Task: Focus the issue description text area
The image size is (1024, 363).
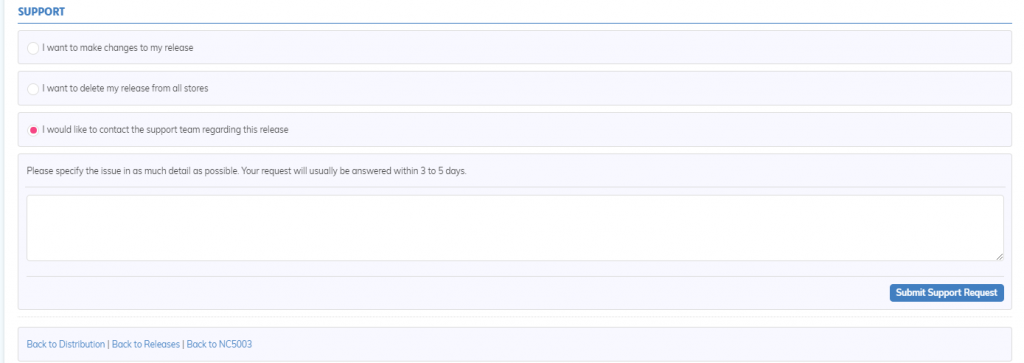Action: pyautogui.click(x=515, y=228)
